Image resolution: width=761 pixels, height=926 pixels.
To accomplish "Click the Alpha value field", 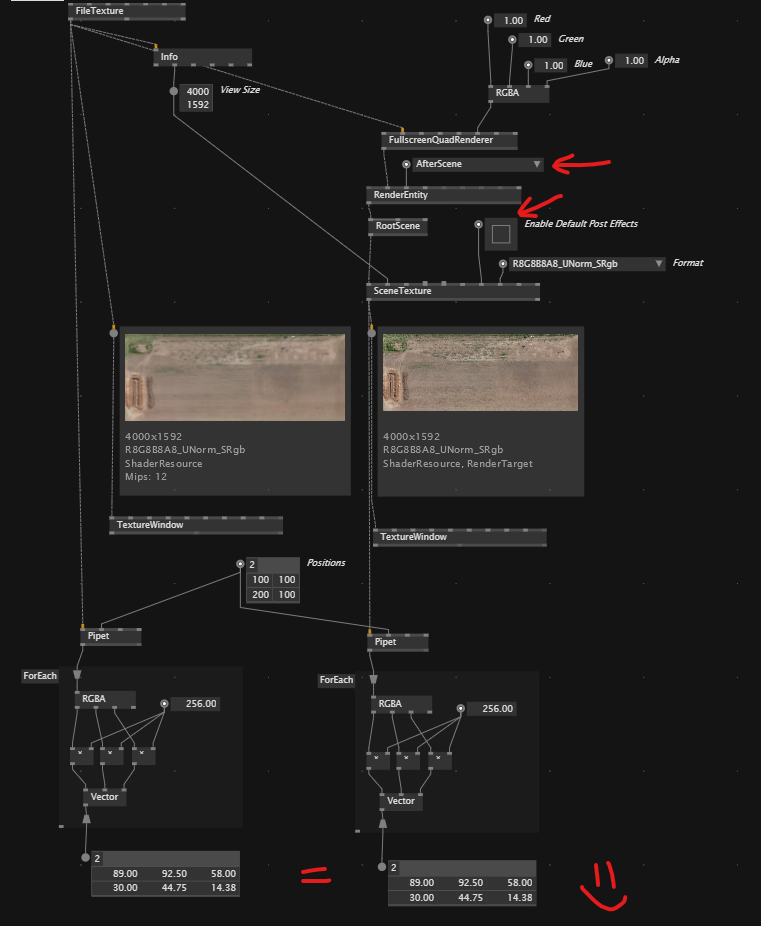I will click(x=633, y=61).
